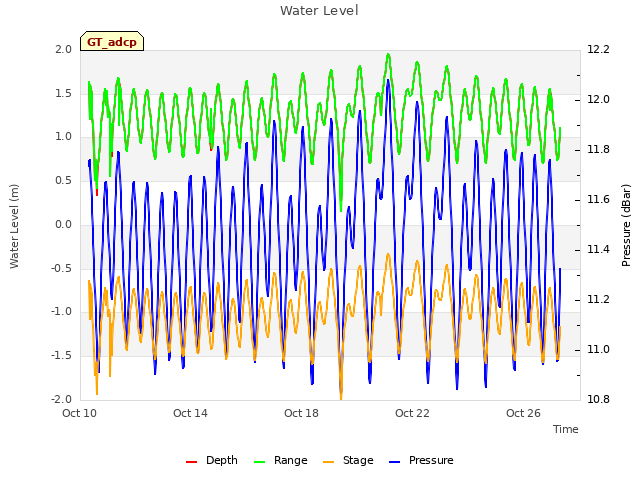Click the Range legend entry

click(x=280, y=460)
